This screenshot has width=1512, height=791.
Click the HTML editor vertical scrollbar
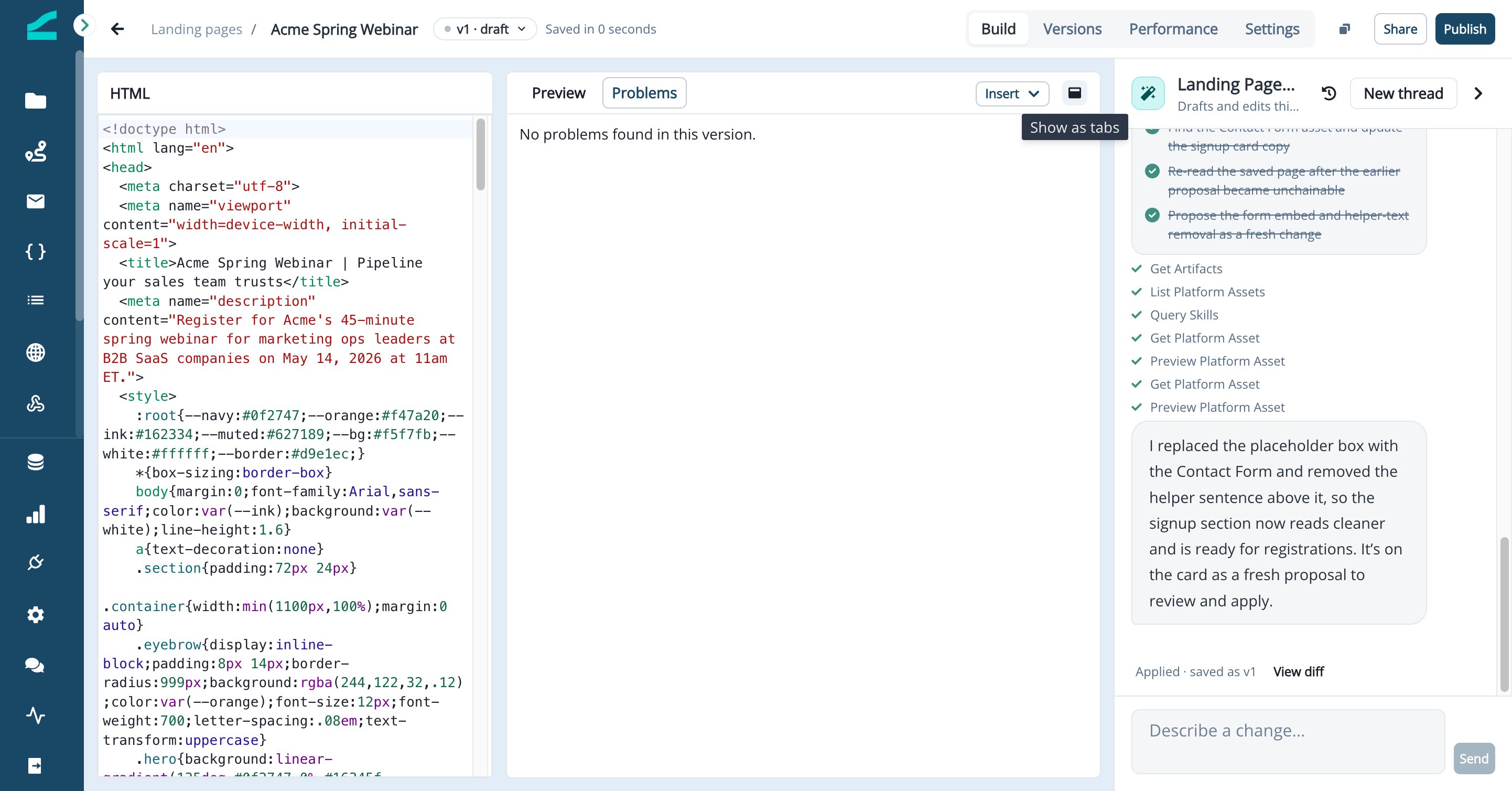(481, 155)
